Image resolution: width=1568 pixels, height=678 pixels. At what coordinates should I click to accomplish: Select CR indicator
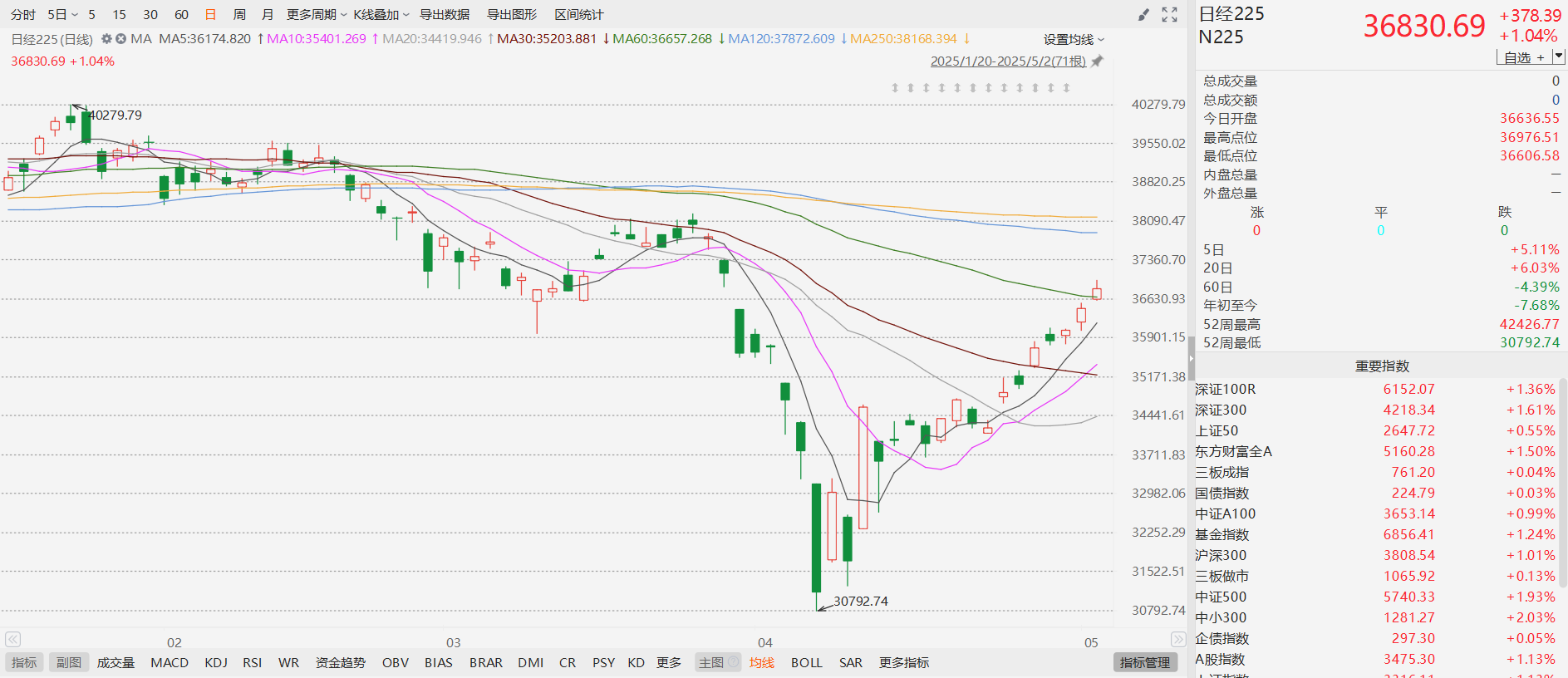(568, 662)
